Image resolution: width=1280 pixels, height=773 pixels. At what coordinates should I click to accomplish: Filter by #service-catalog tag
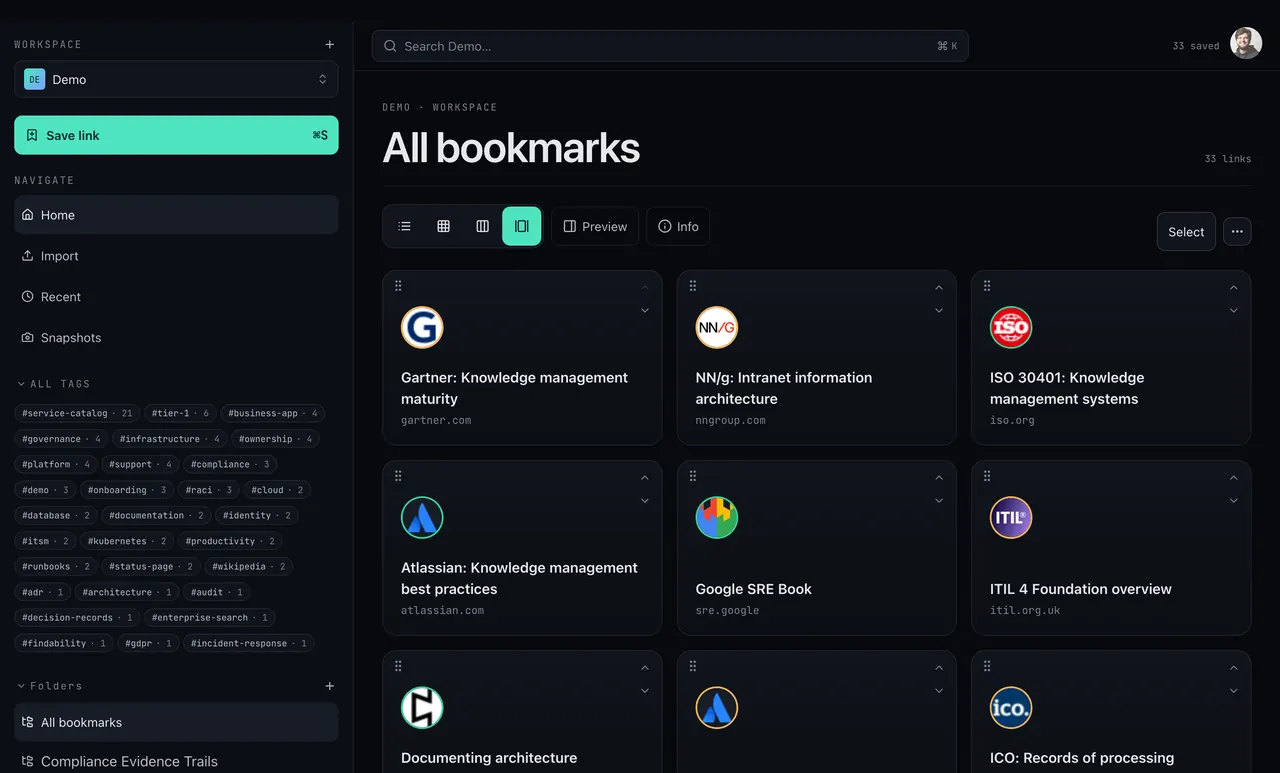pyautogui.click(x=77, y=413)
